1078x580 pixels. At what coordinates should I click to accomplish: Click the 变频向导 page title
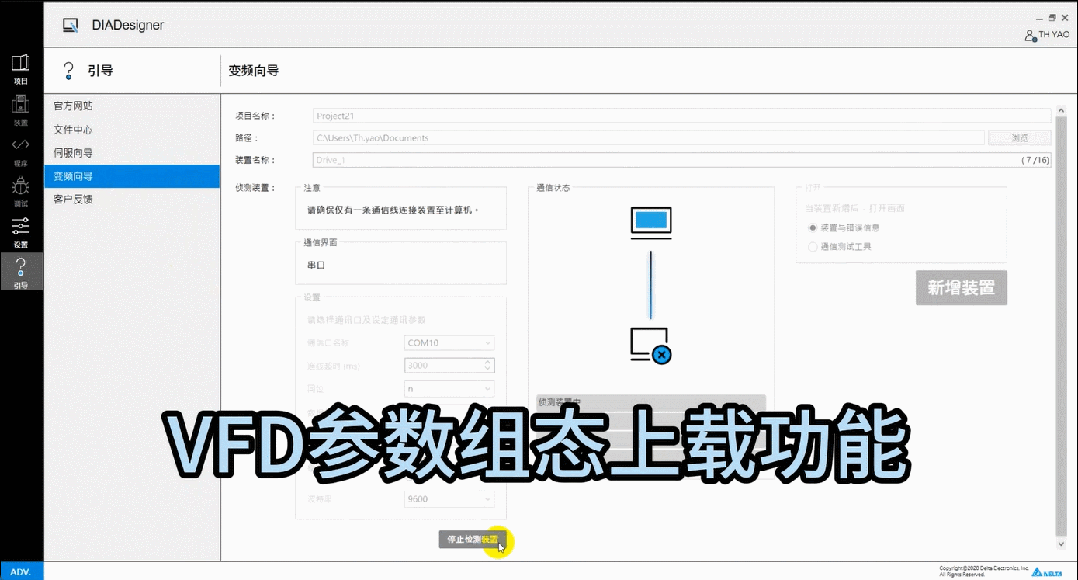click(254, 70)
